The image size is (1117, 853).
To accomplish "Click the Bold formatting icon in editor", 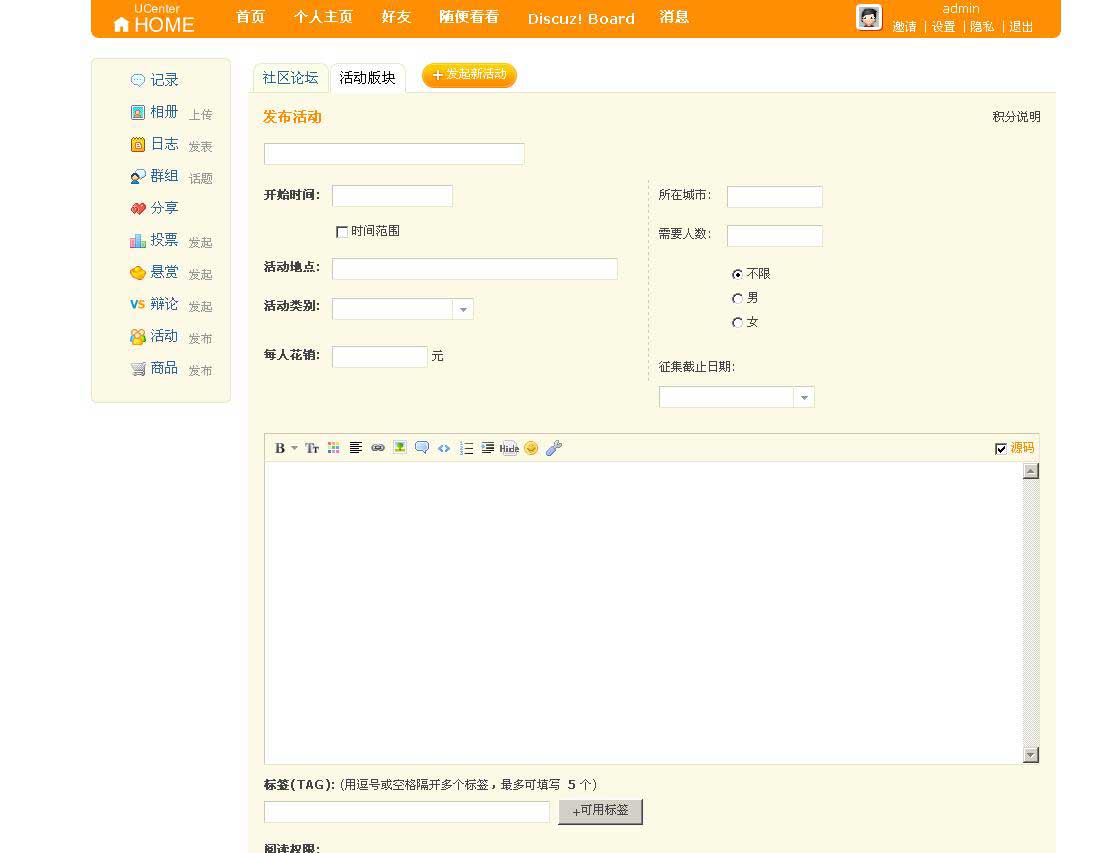I will pyautogui.click(x=280, y=448).
